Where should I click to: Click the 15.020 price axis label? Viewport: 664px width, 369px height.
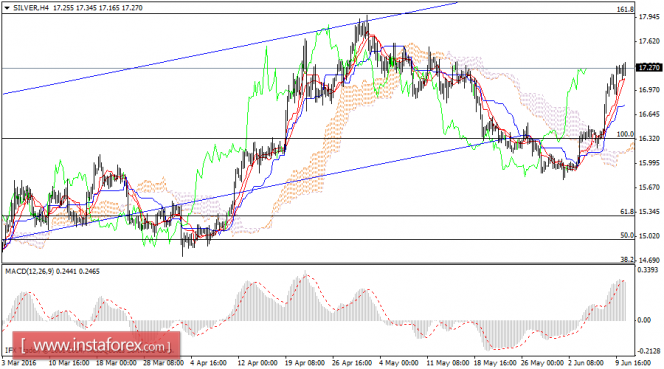point(649,236)
